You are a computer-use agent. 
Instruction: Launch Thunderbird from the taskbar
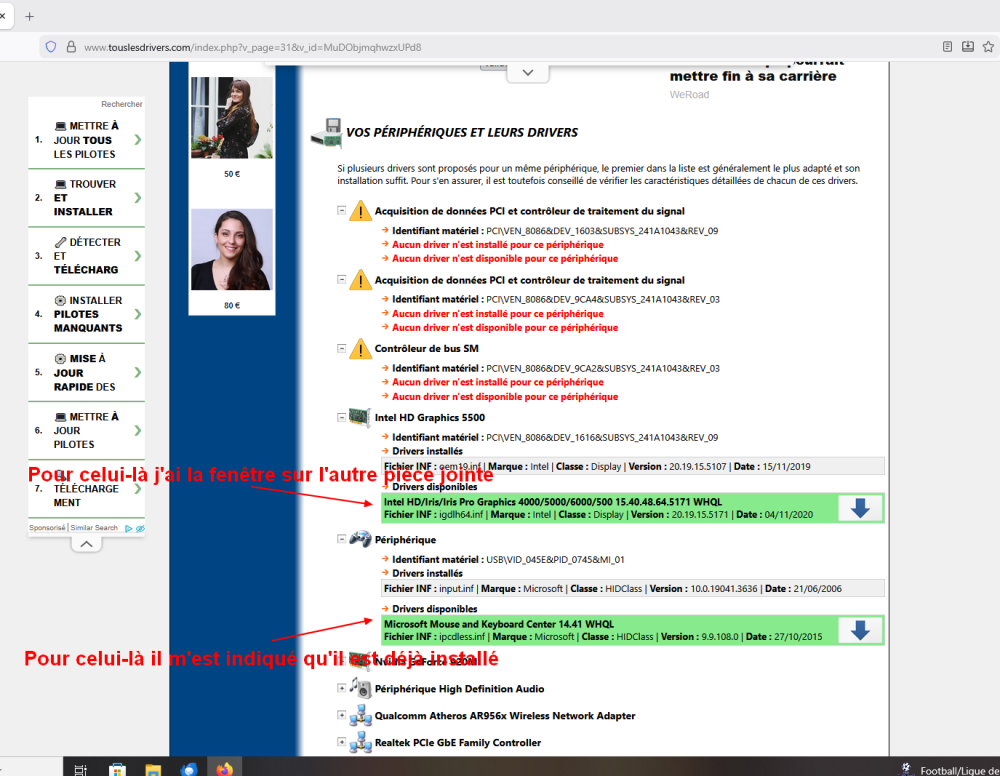point(189,769)
